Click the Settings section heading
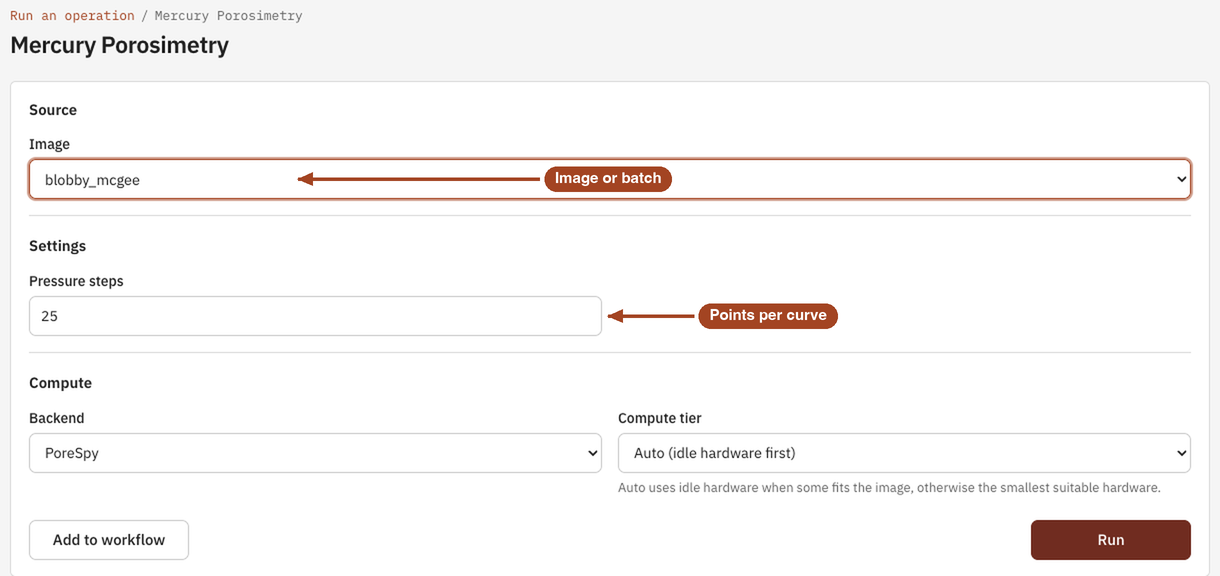This screenshot has height=576, width=1220. point(58,246)
